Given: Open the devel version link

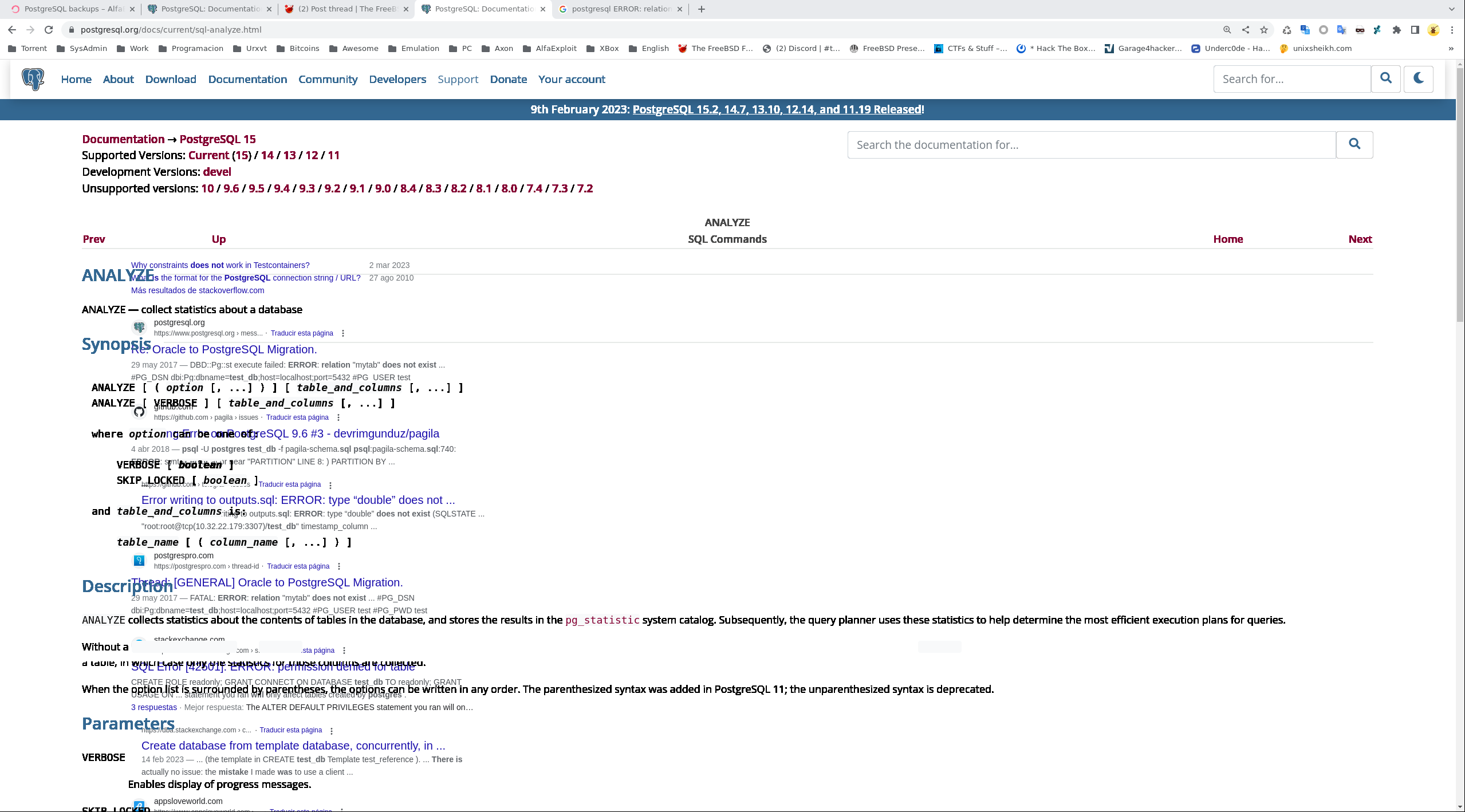Looking at the screenshot, I should coord(217,172).
